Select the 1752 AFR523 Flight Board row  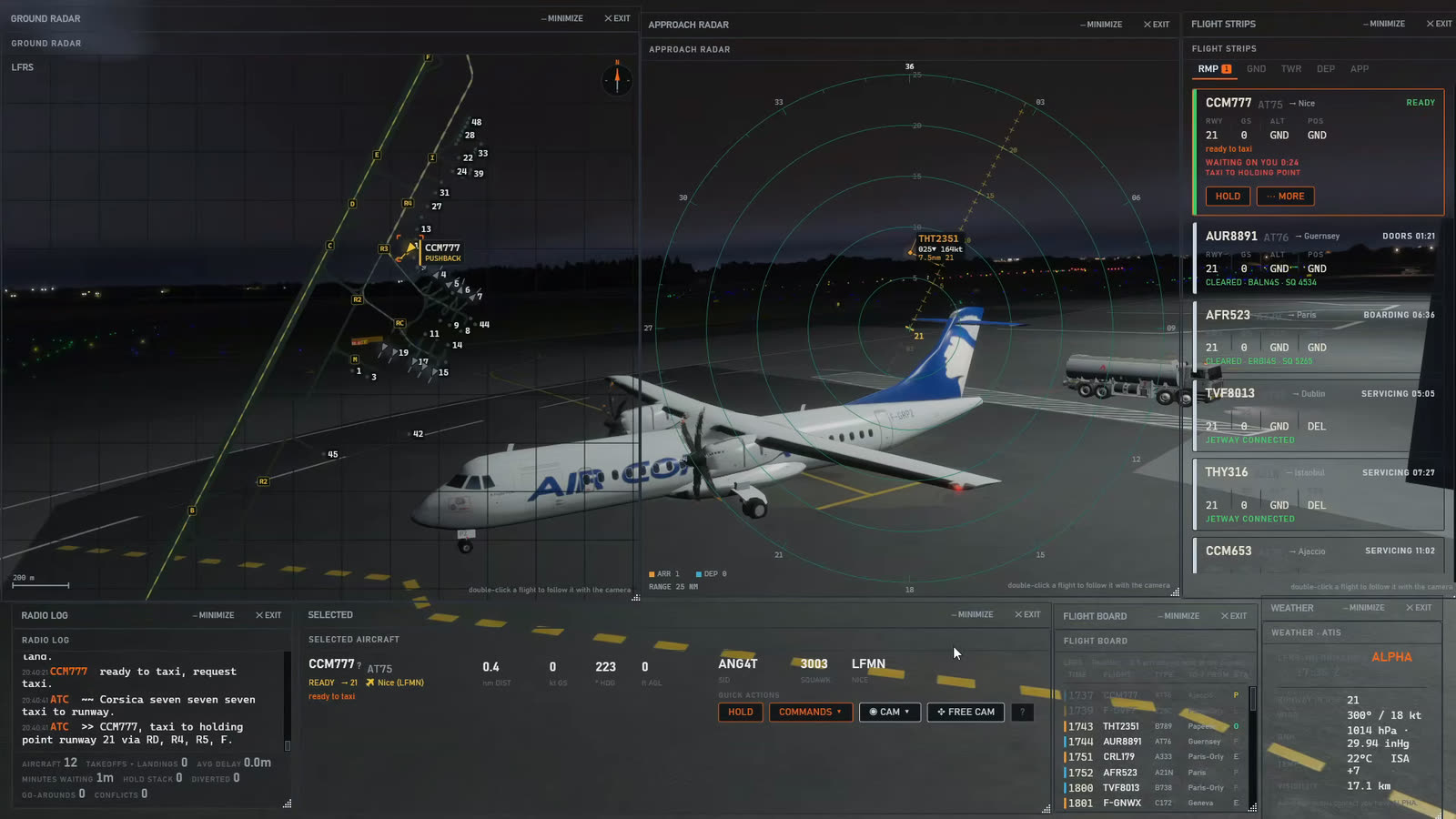coord(1153,773)
